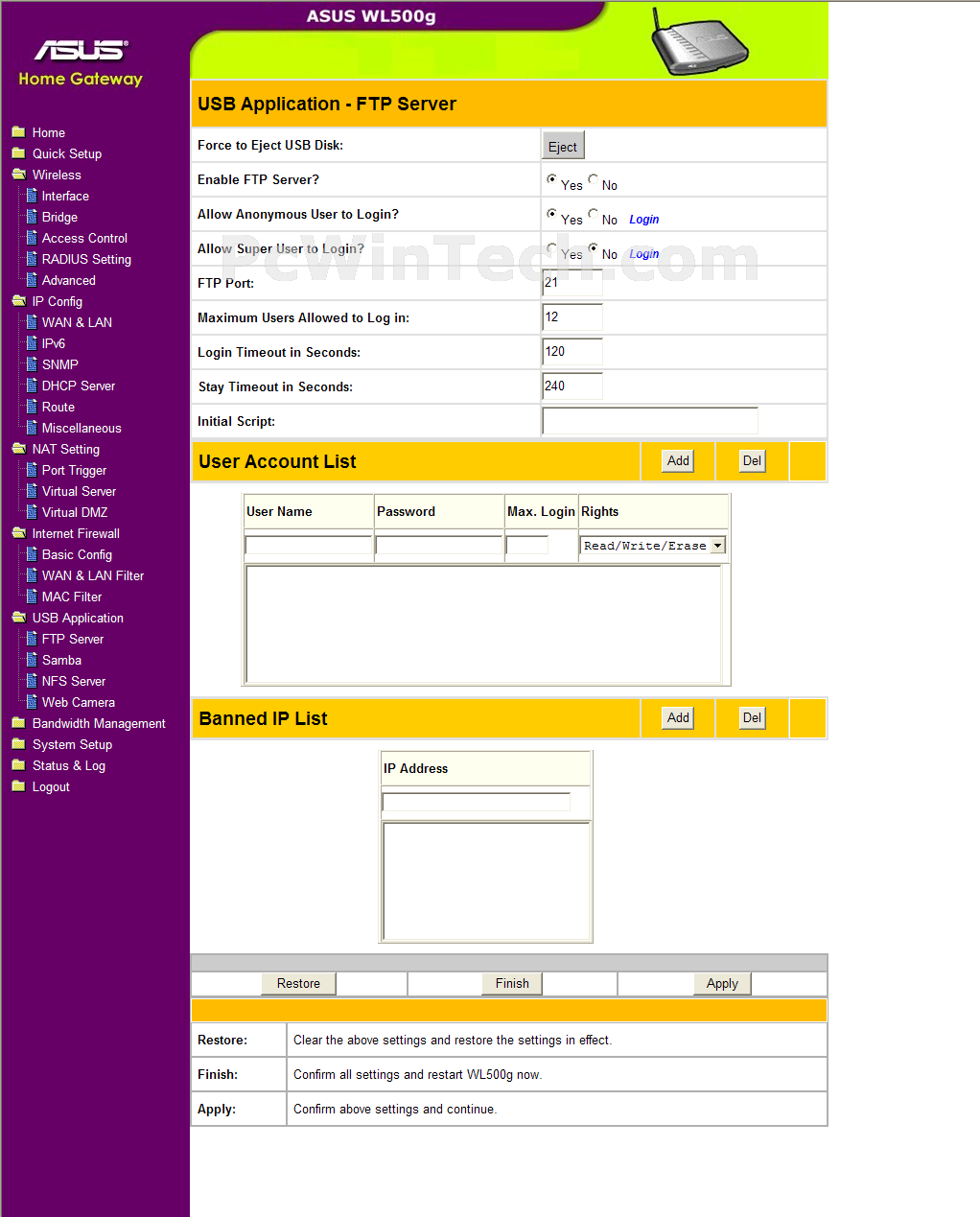
Task: Collapse the Wireless folder in sidebar
Action: (x=18, y=175)
